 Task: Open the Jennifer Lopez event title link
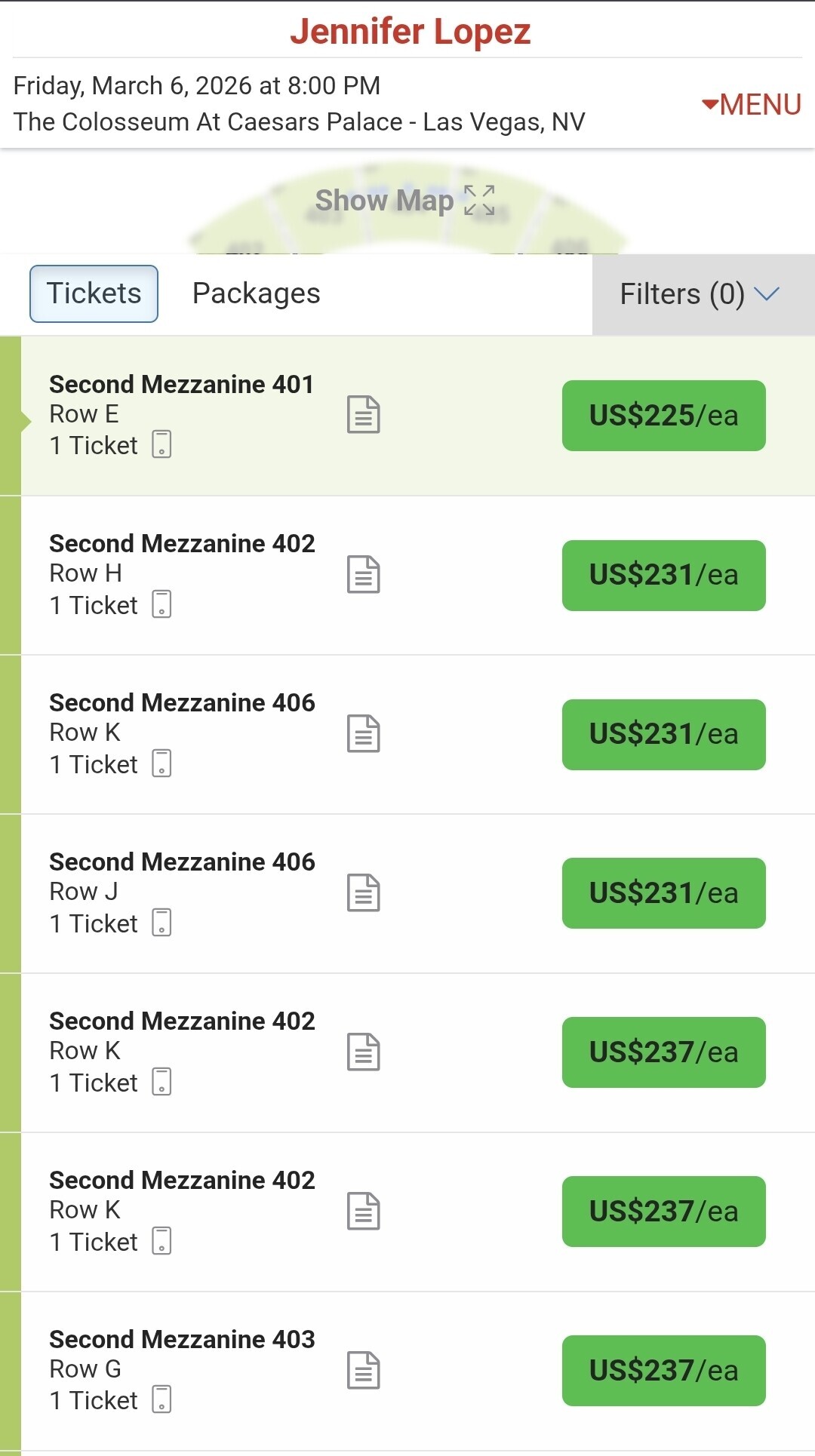click(411, 32)
